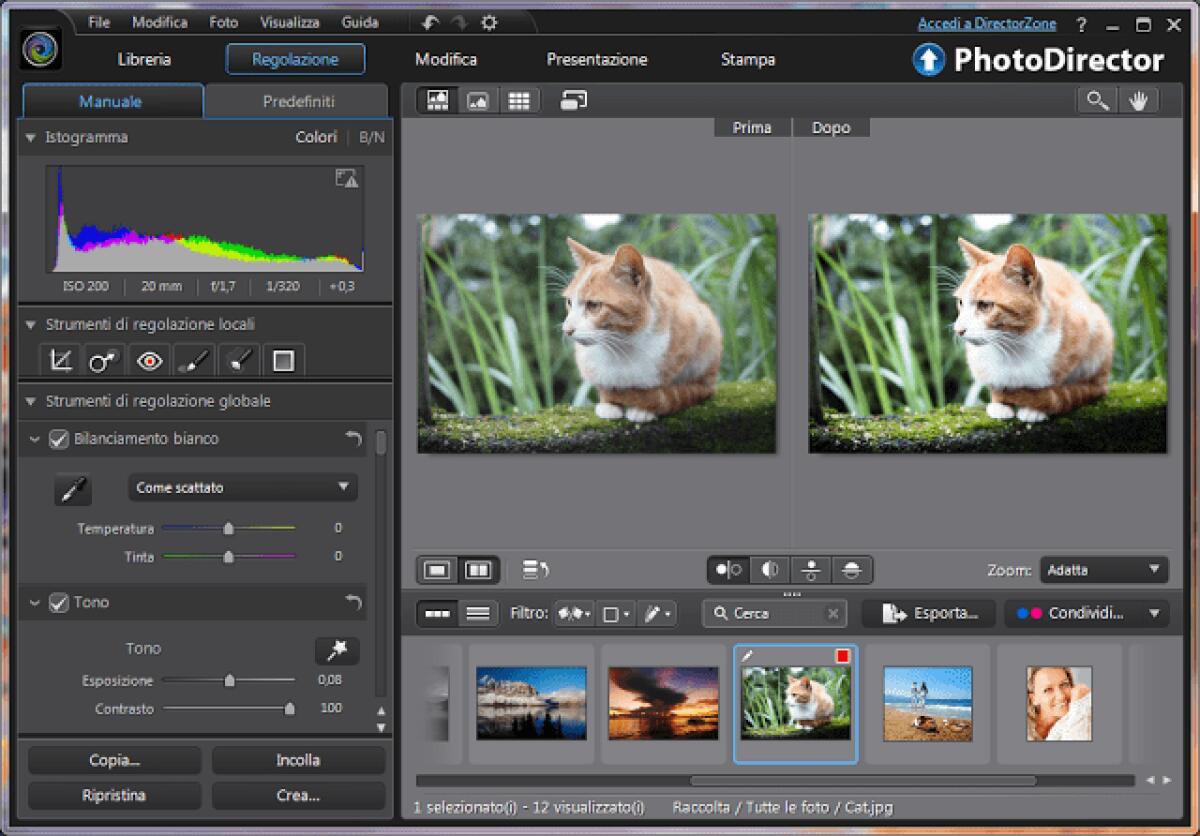Click the auto tone magic wand icon
Screen dimensions: 1200x836
click(337, 650)
